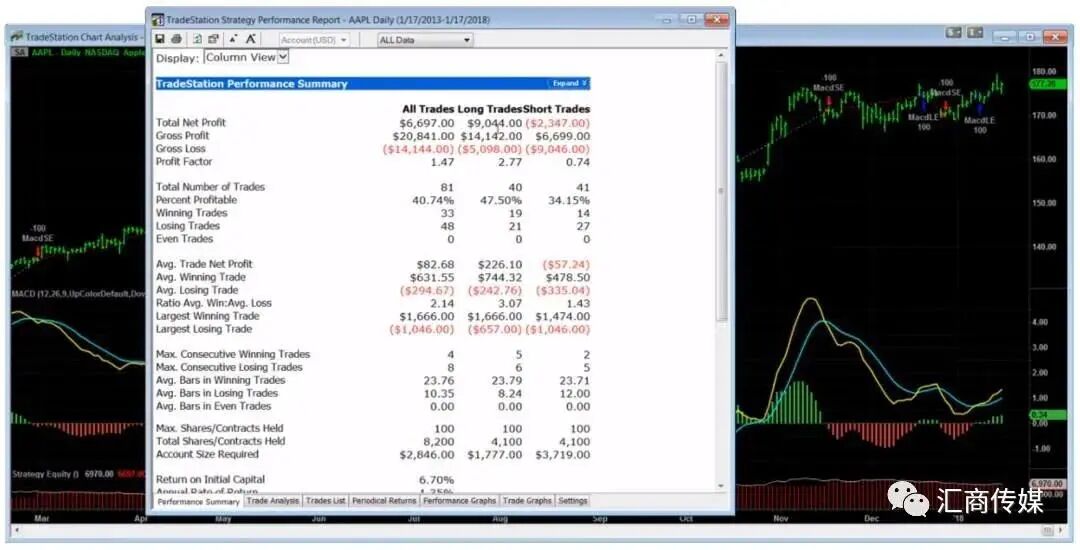Select the Long Trades column header
Screen dimensions: 1080x550
point(490,109)
